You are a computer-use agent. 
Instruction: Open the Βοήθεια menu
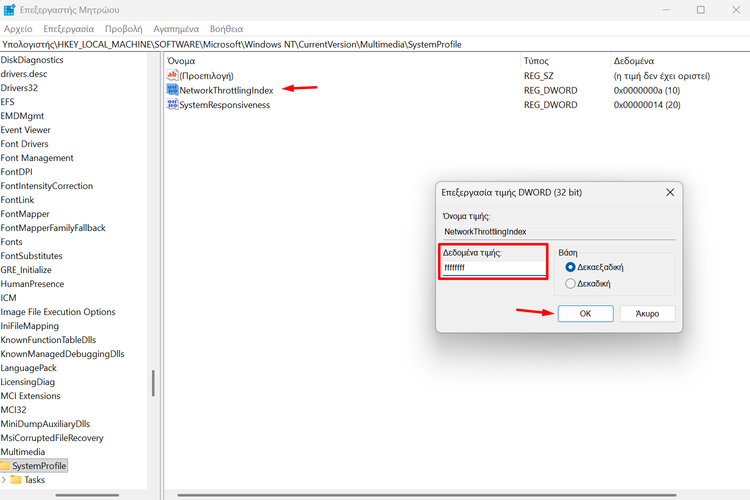[x=226, y=29]
